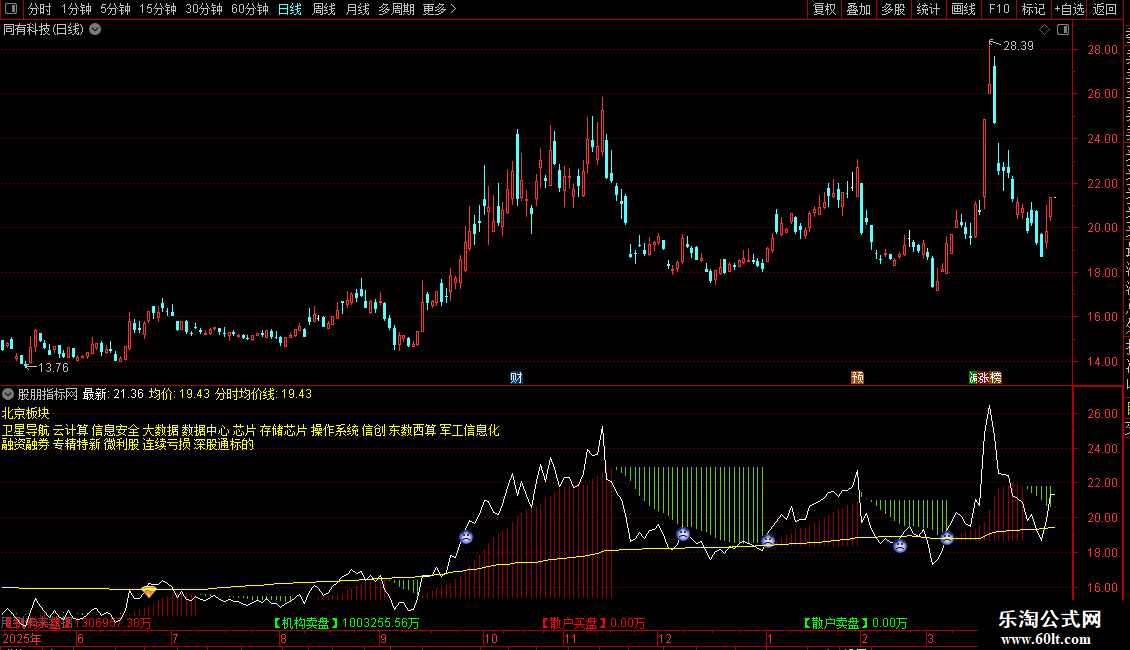Click the month 12 timeline marker

coord(664,638)
